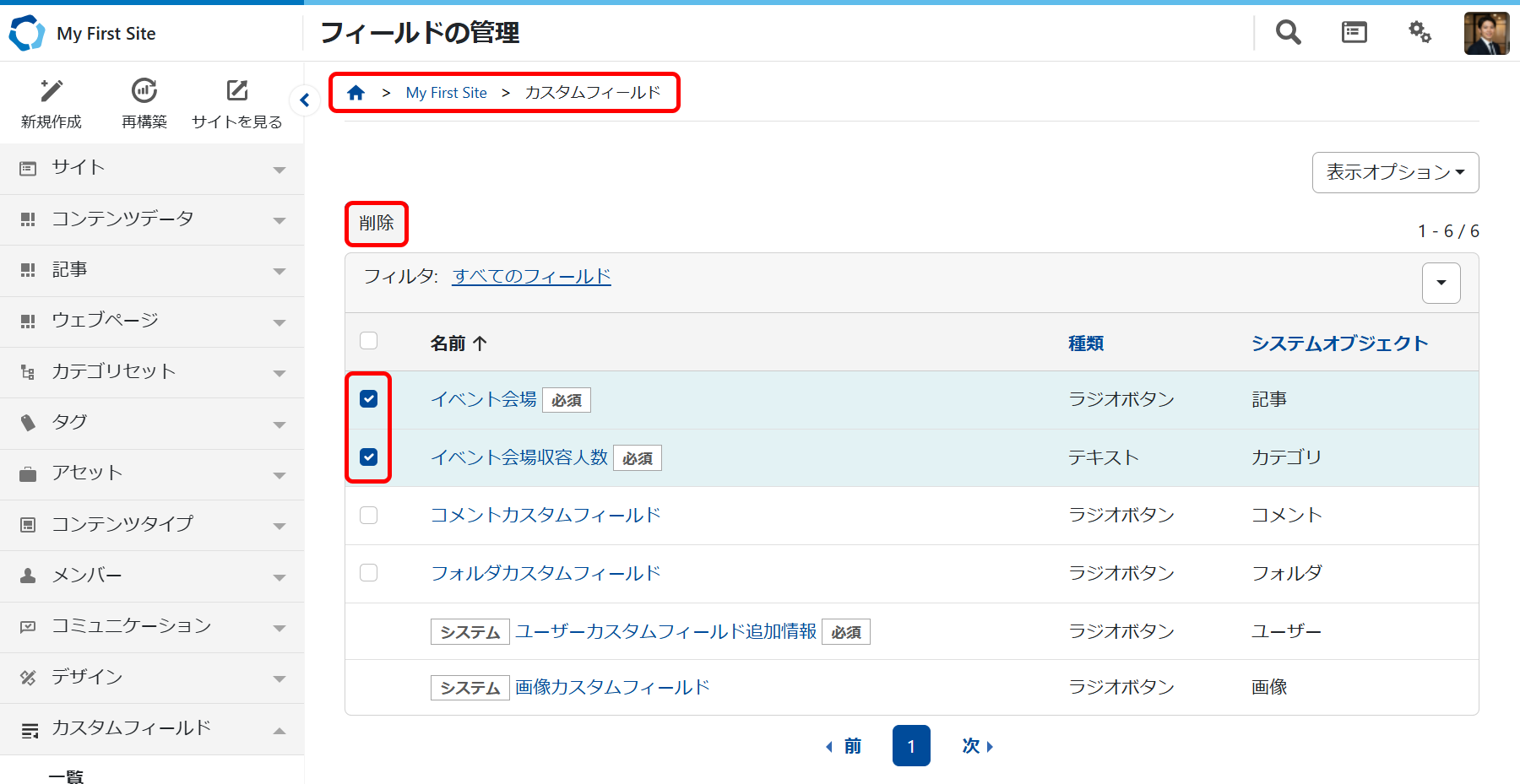Click the home icon in breadcrumb
This screenshot has height=784, width=1520.
pyautogui.click(x=356, y=93)
